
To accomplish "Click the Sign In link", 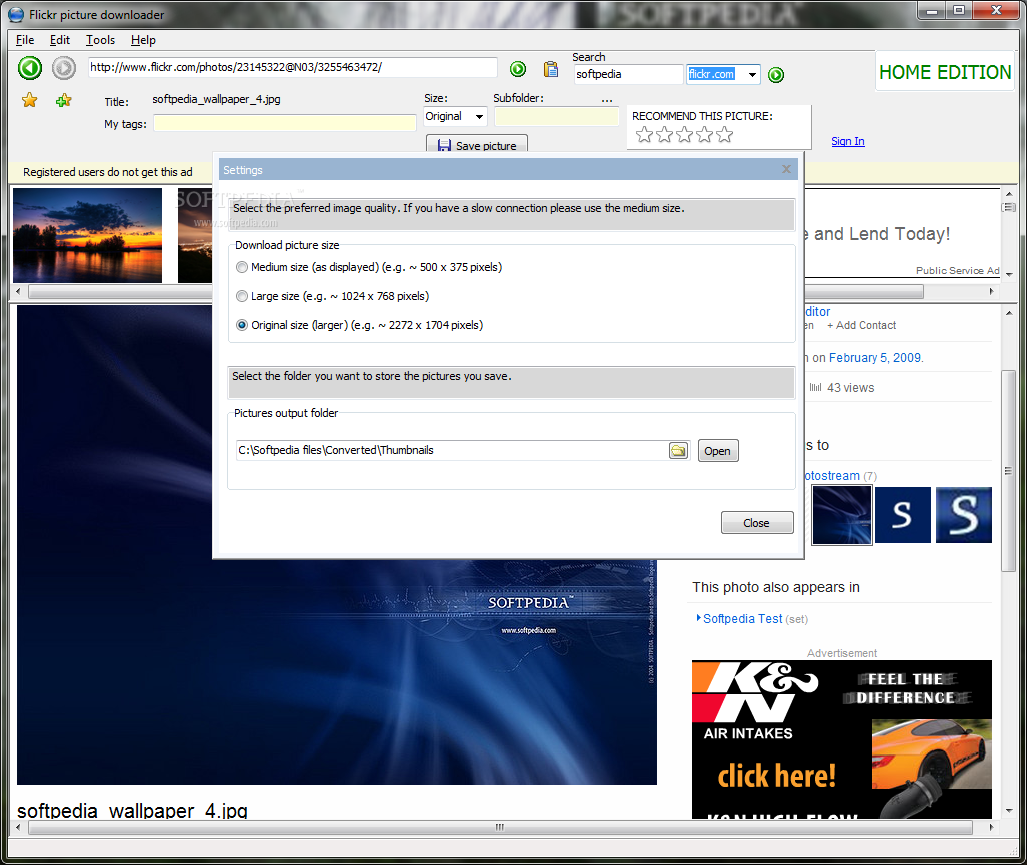I will (x=848, y=141).
